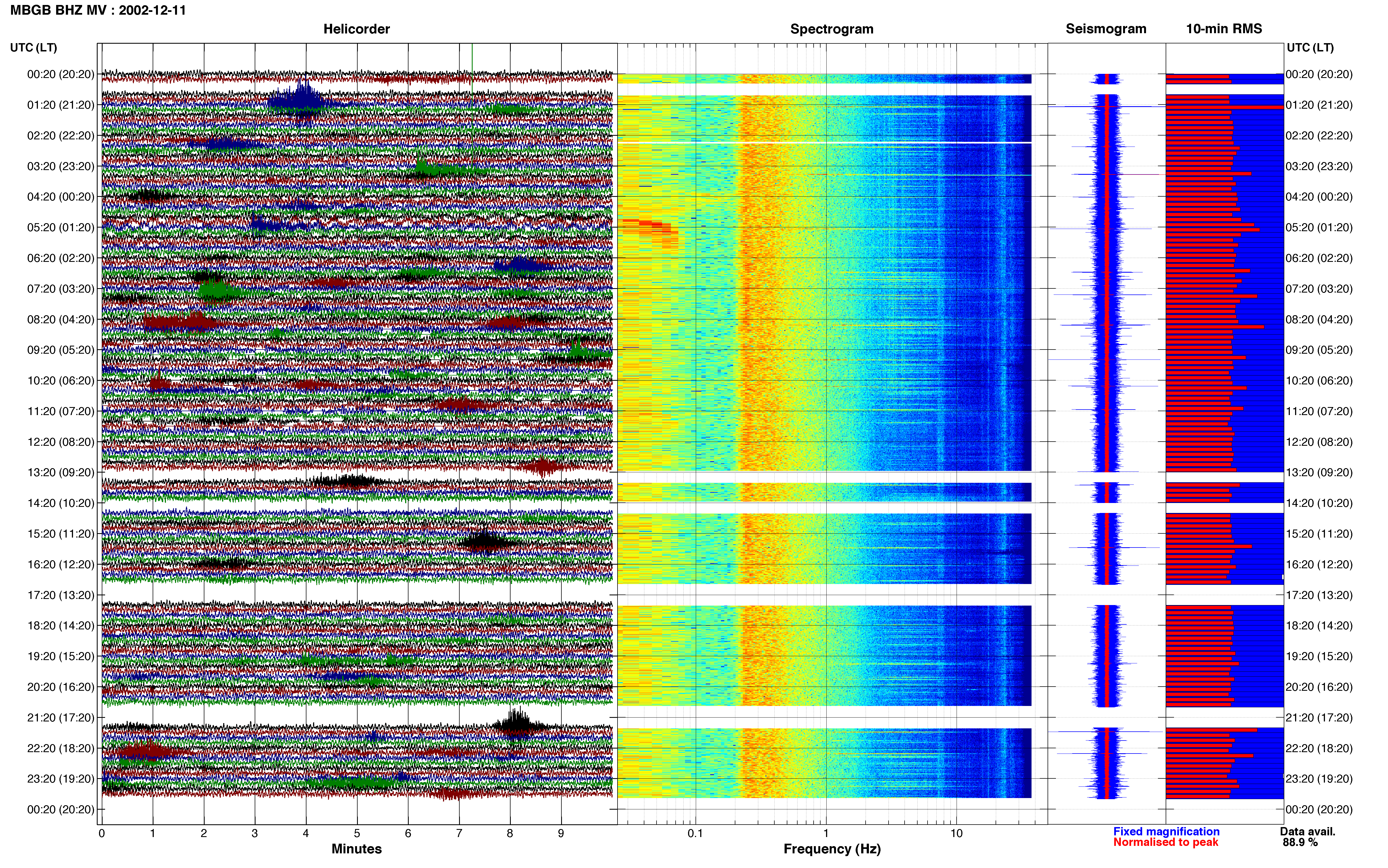Click left time label '01:20 (21:20)'
Screen dimensions: 1388x868
tap(61, 105)
